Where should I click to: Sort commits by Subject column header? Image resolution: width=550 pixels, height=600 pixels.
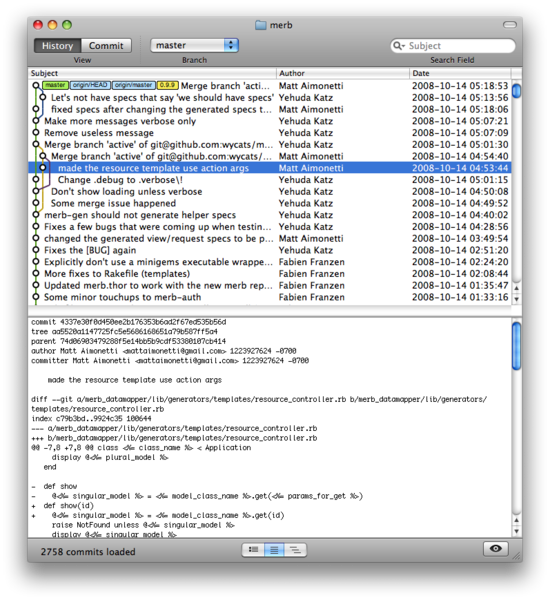pyautogui.click(x=152, y=73)
